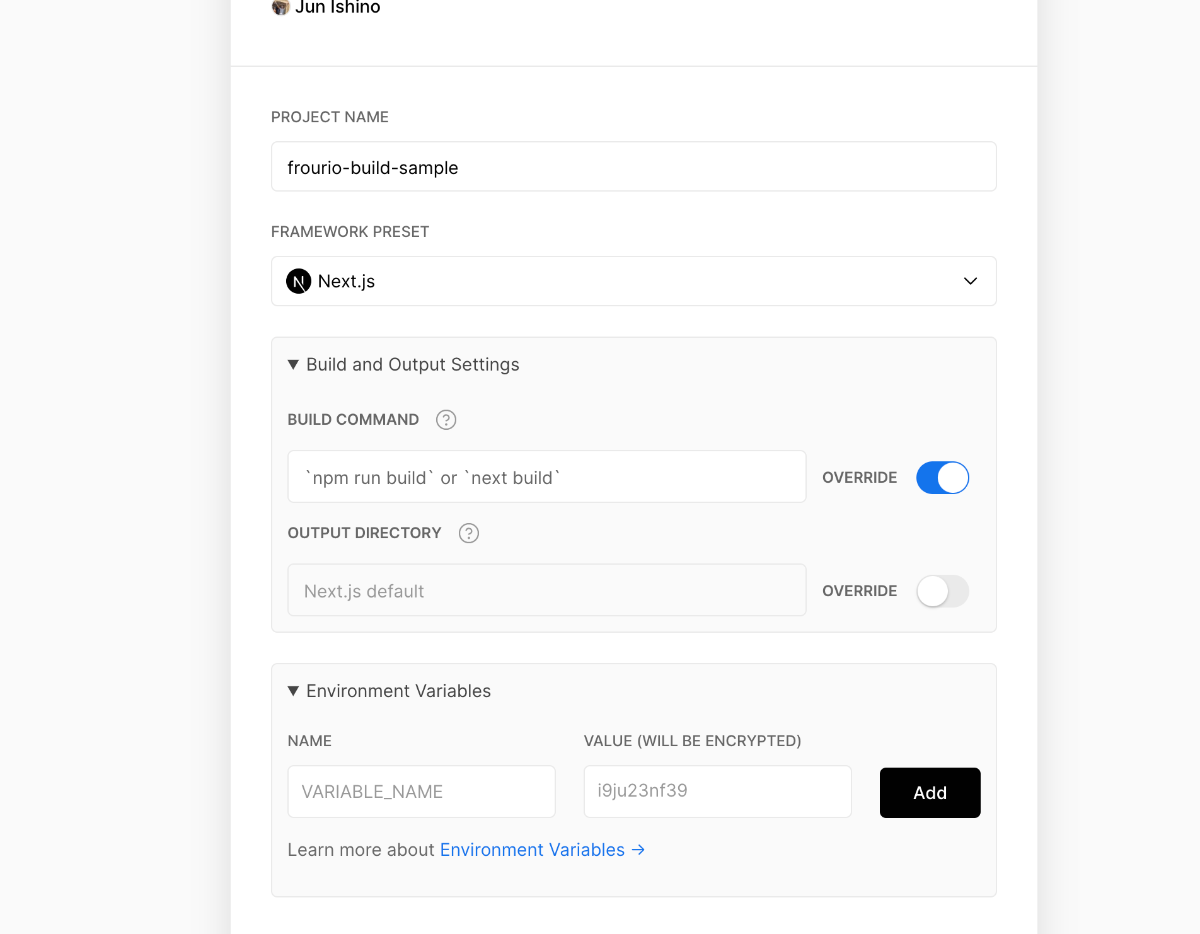Image resolution: width=1200 pixels, height=934 pixels.
Task: Click the Add button for environment variable
Action: click(930, 793)
